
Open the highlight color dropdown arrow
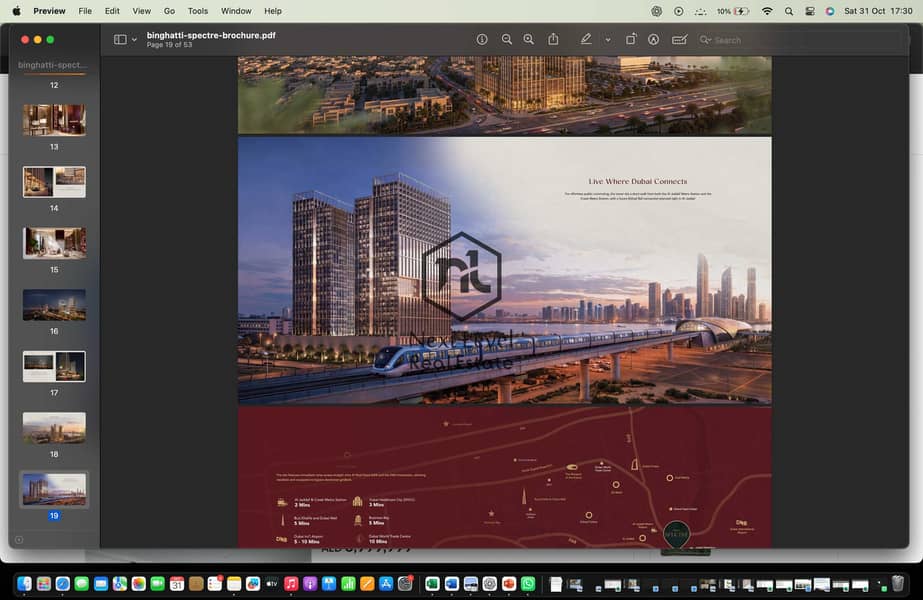click(x=607, y=40)
